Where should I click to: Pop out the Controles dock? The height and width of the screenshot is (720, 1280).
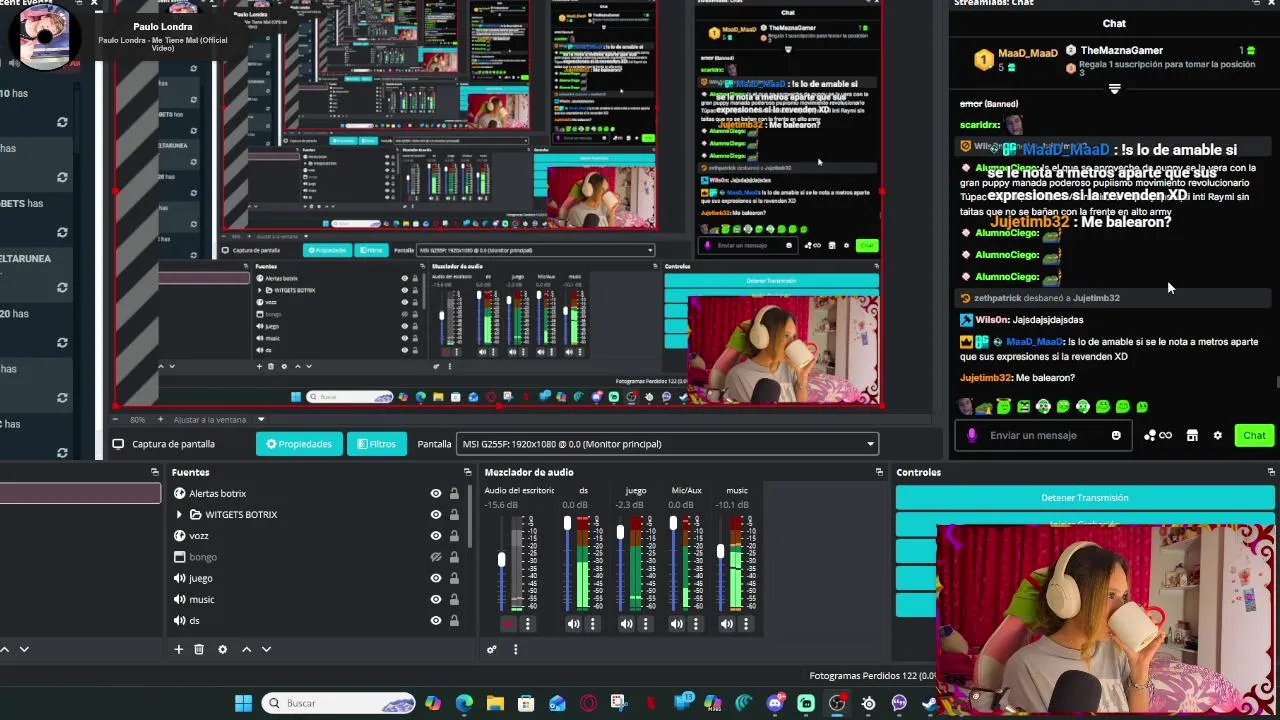pos(1271,472)
